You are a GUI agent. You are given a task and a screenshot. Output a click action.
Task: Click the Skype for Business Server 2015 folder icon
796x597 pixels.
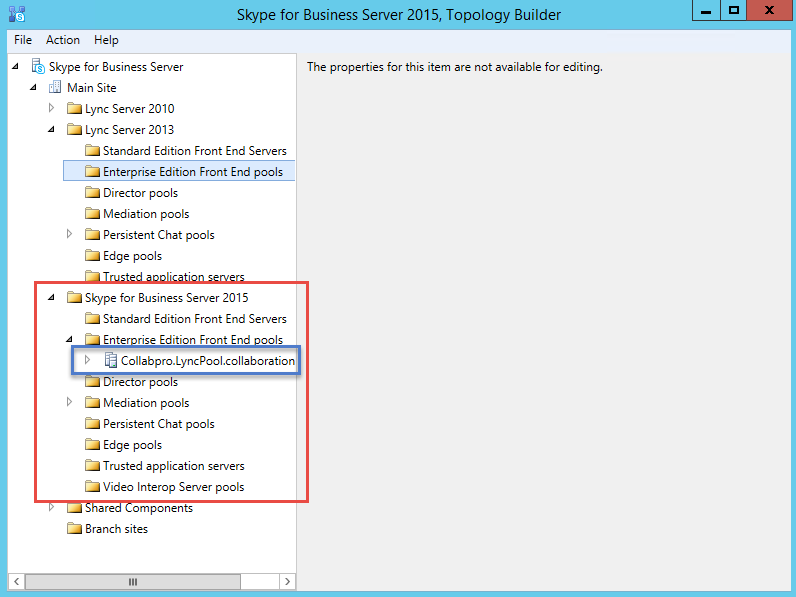(x=75, y=297)
